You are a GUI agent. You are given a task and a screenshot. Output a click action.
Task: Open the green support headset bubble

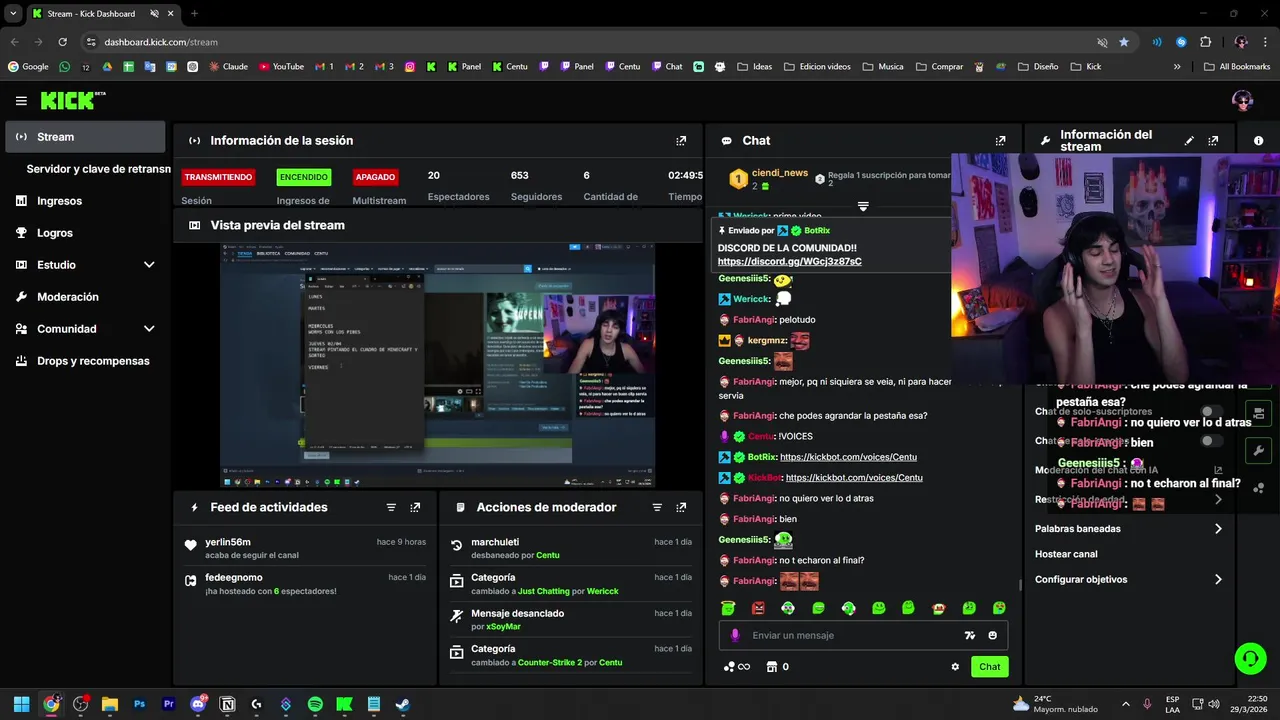pyautogui.click(x=1250, y=658)
